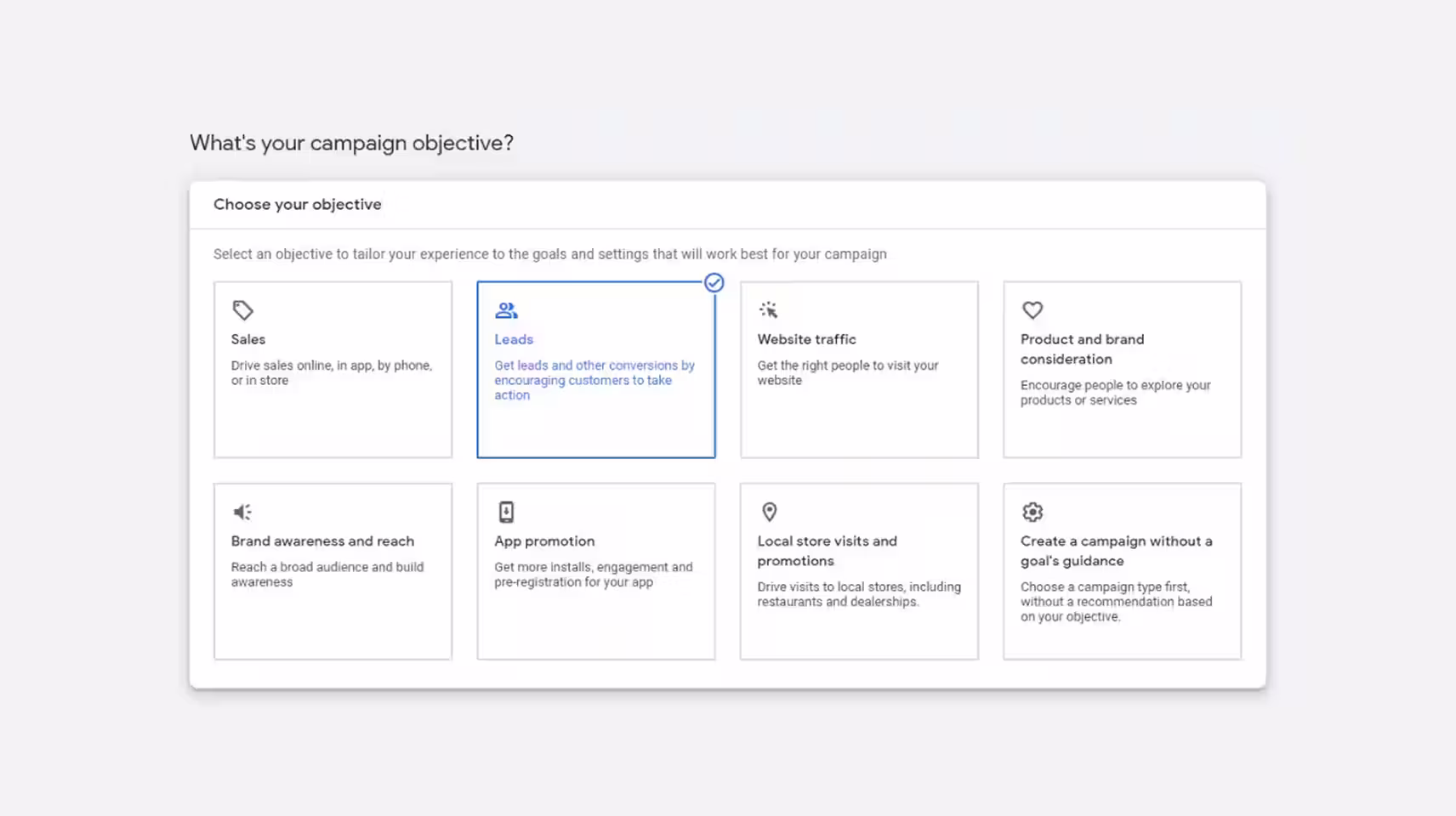Choose Product and brand consideration objective

(x=1123, y=370)
